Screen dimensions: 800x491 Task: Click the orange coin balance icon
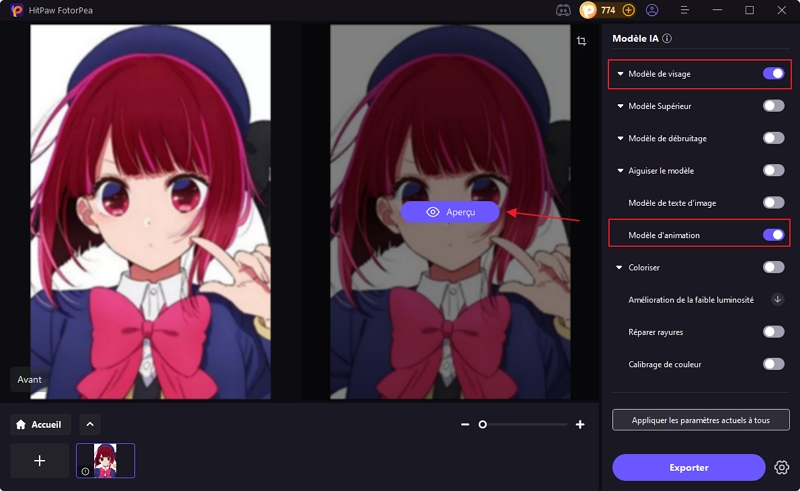[x=588, y=10]
